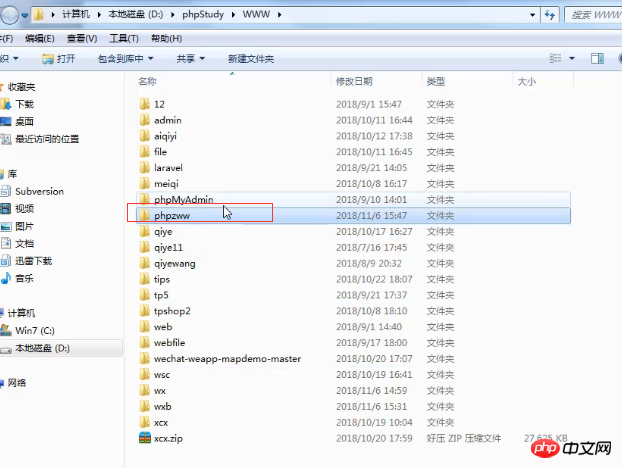The height and width of the screenshot is (468, 622).
Task: Click phpStudy in address breadcrumb
Action: pyautogui.click(x=203, y=14)
